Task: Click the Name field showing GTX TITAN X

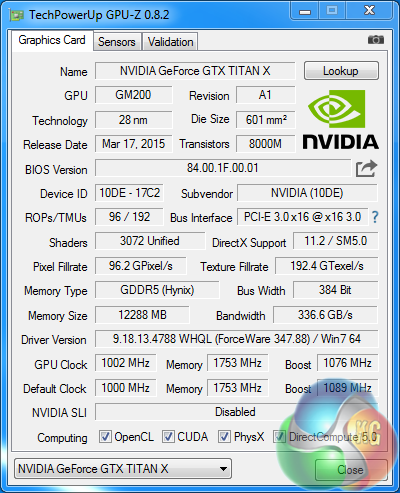Action: (195, 71)
